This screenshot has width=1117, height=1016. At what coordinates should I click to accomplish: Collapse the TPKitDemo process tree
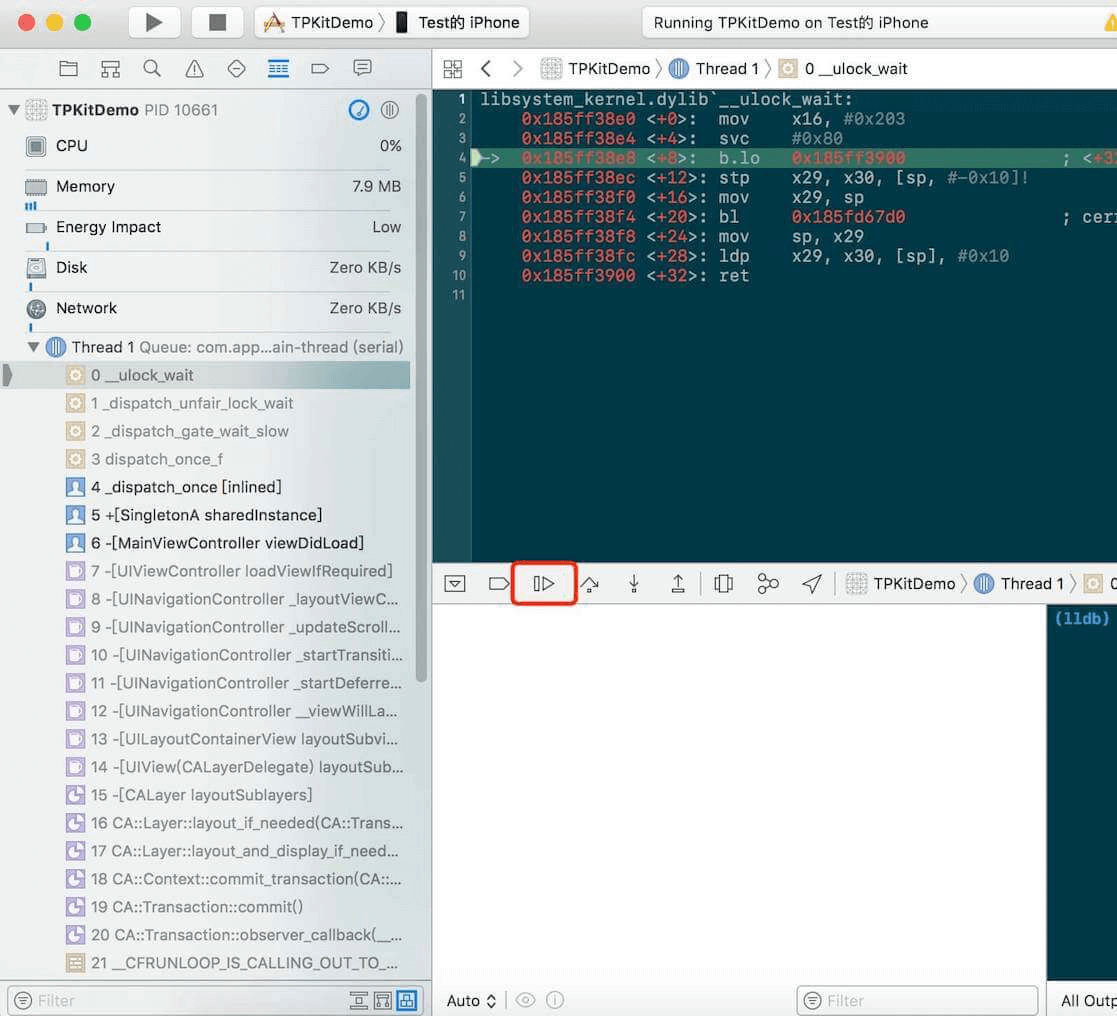click(14, 110)
